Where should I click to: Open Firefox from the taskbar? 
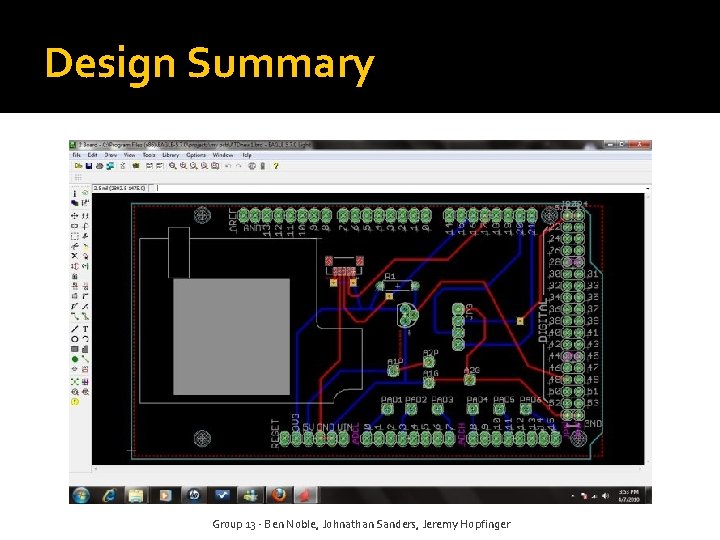279,495
